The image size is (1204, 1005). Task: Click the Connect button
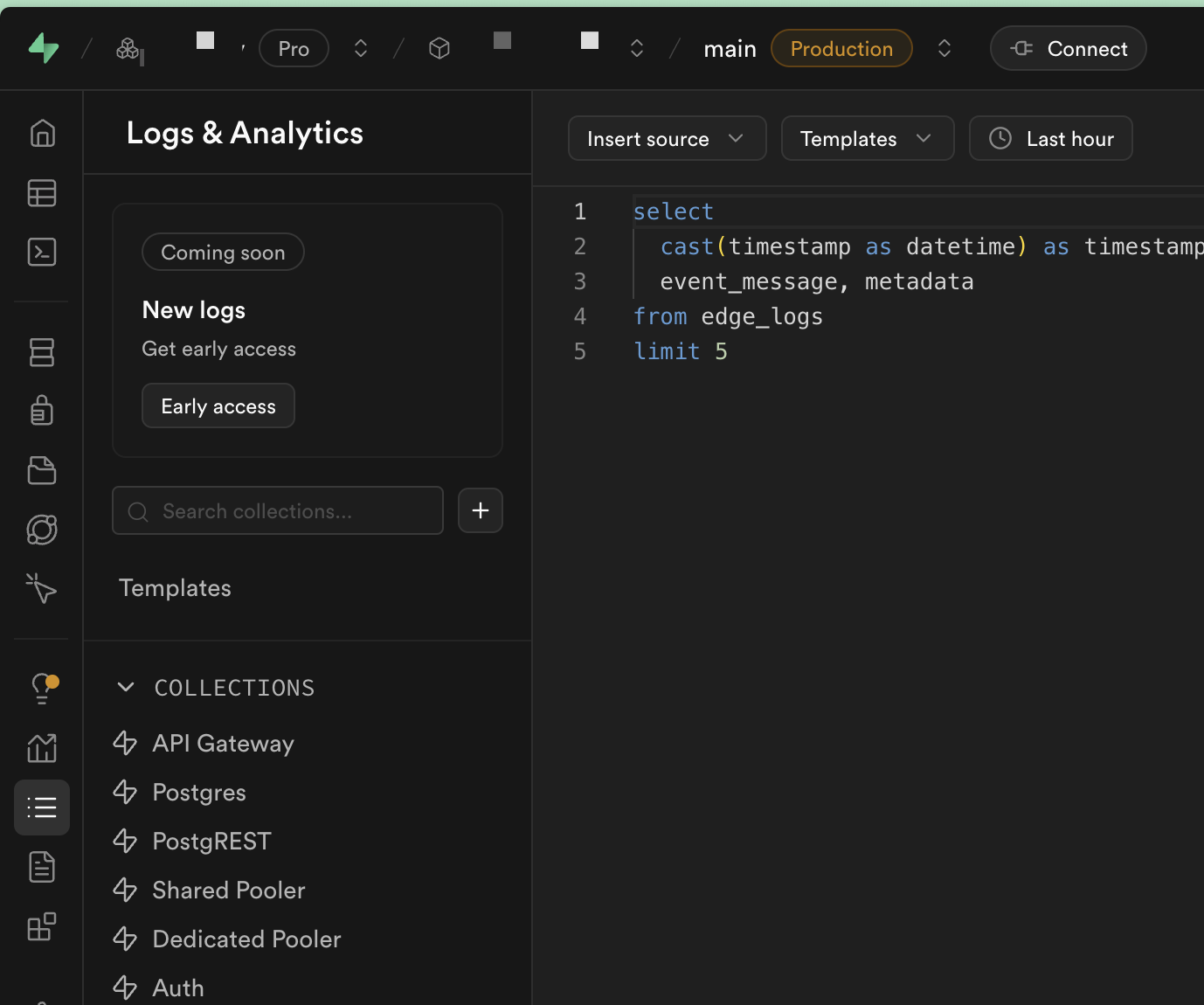(x=1068, y=49)
